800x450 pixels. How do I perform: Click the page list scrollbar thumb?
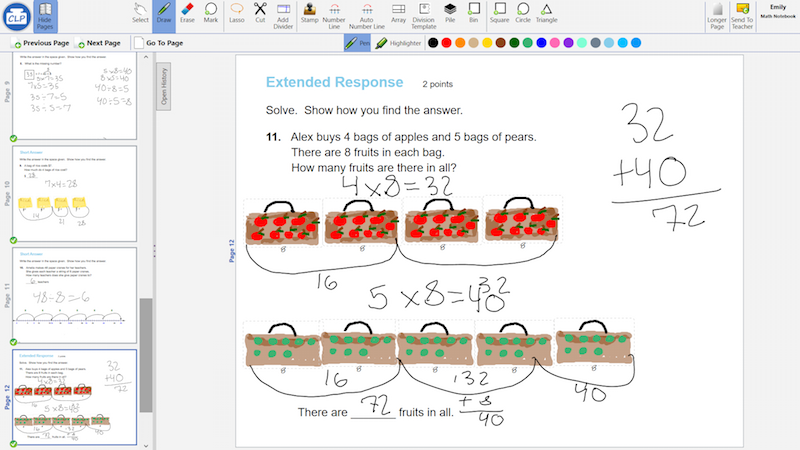pos(146,355)
